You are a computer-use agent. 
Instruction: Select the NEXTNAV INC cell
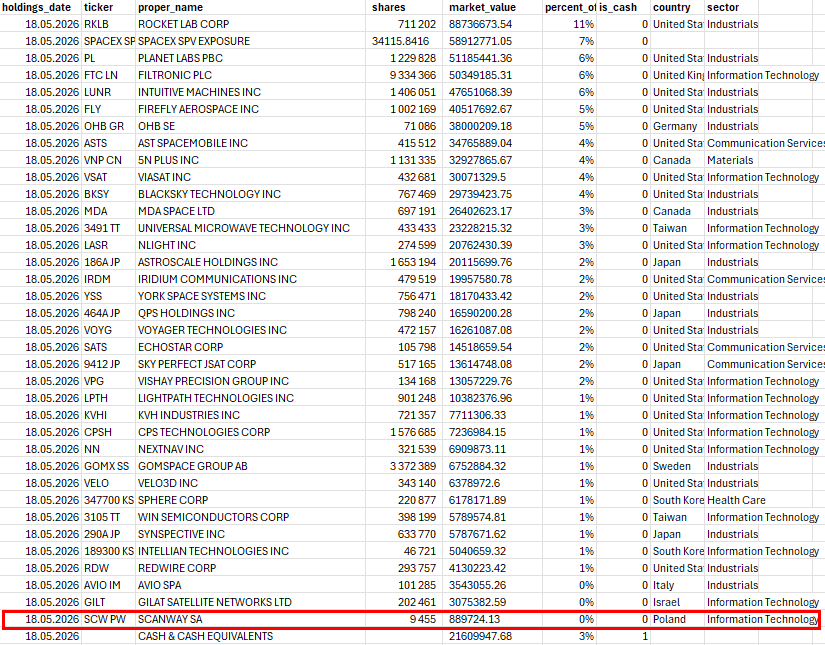250,449
